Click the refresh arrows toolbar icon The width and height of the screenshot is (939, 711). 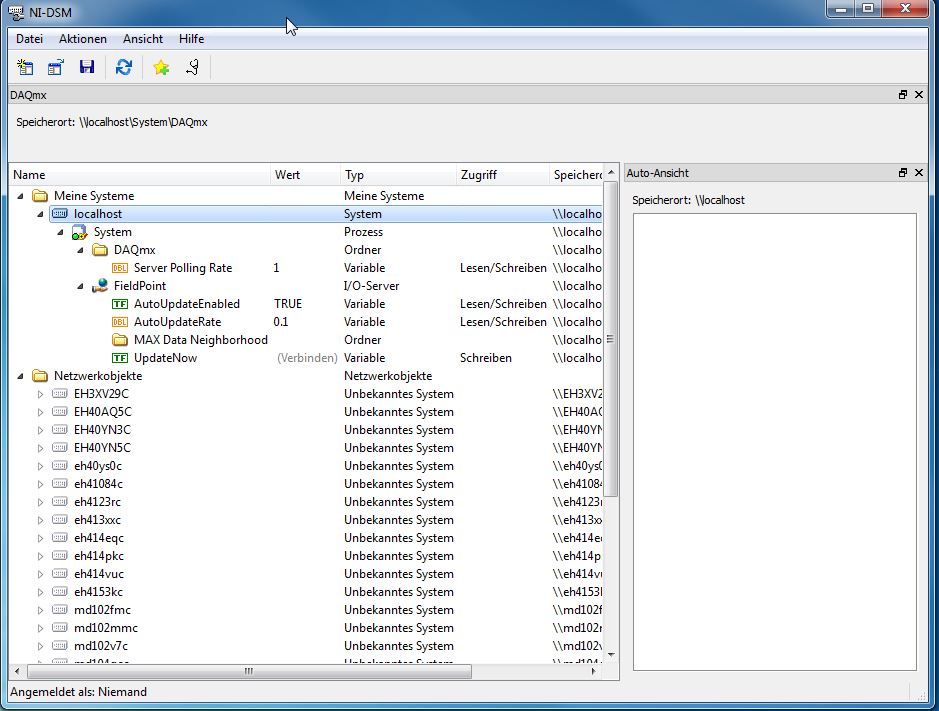point(124,67)
